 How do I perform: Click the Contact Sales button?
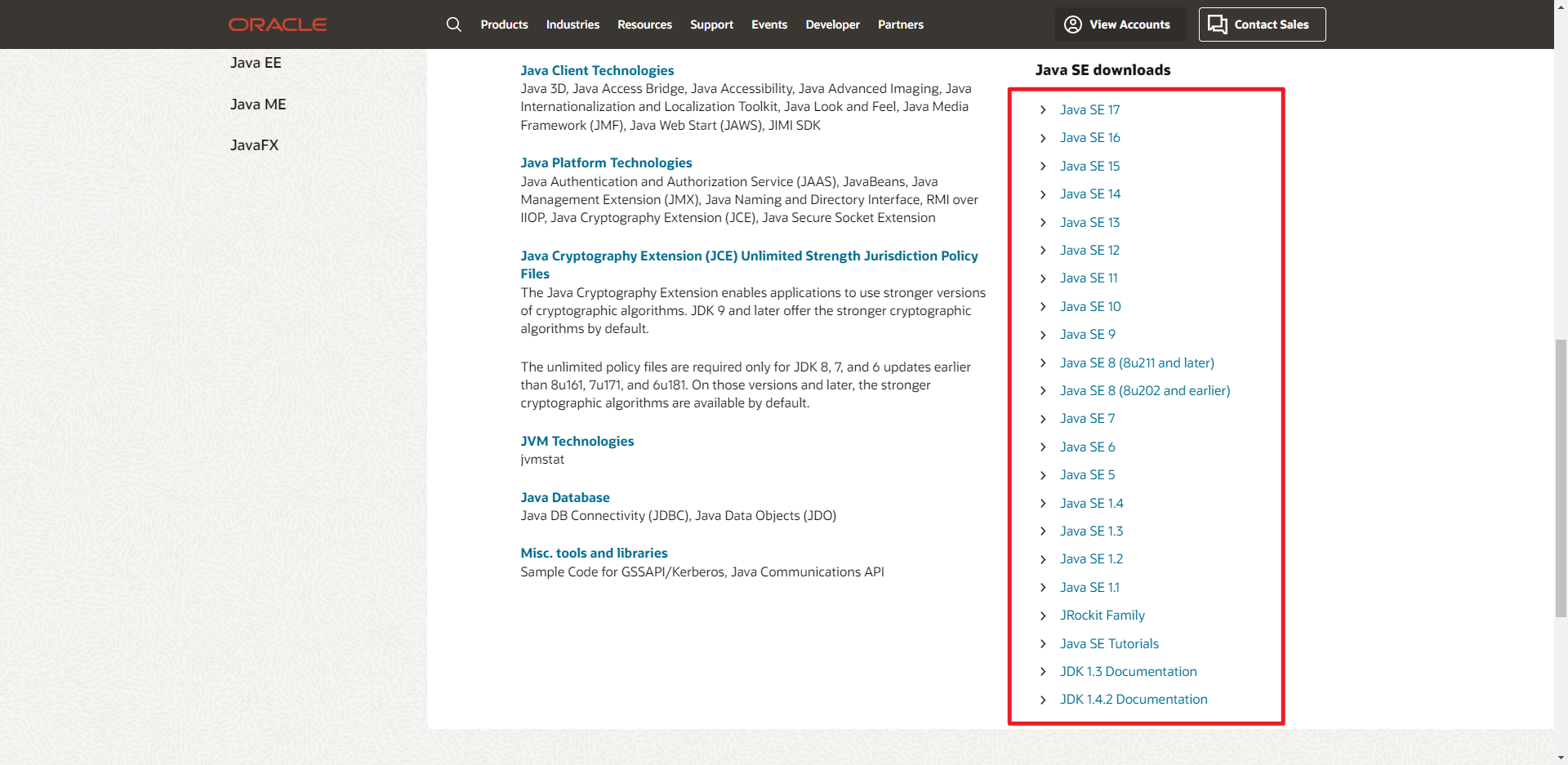click(1262, 24)
